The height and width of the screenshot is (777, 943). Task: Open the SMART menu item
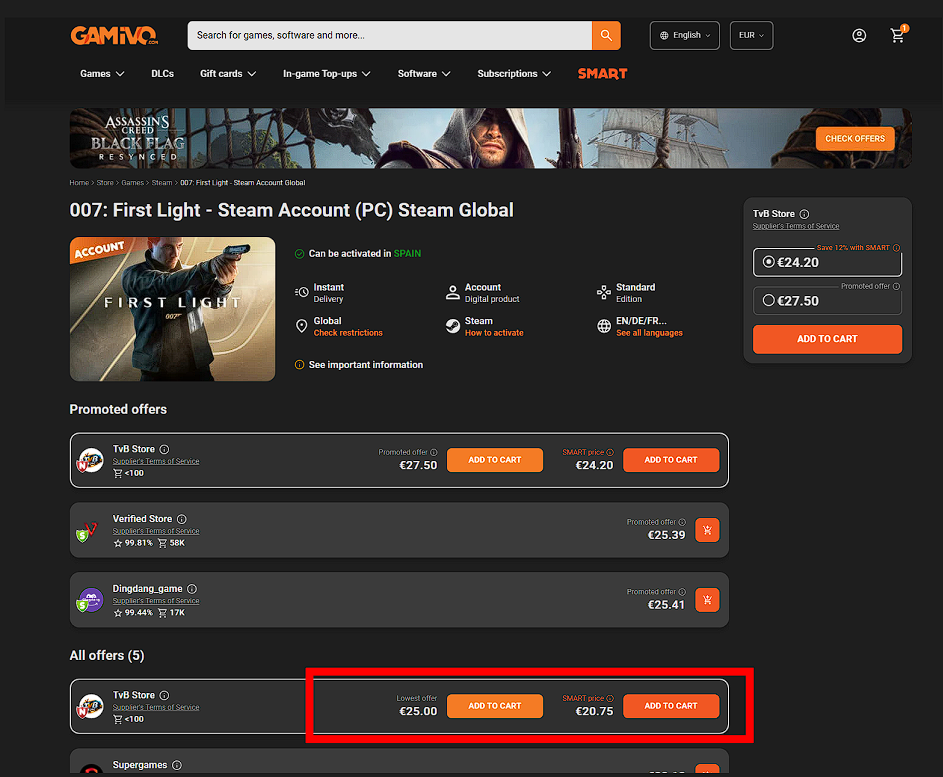[x=602, y=73]
